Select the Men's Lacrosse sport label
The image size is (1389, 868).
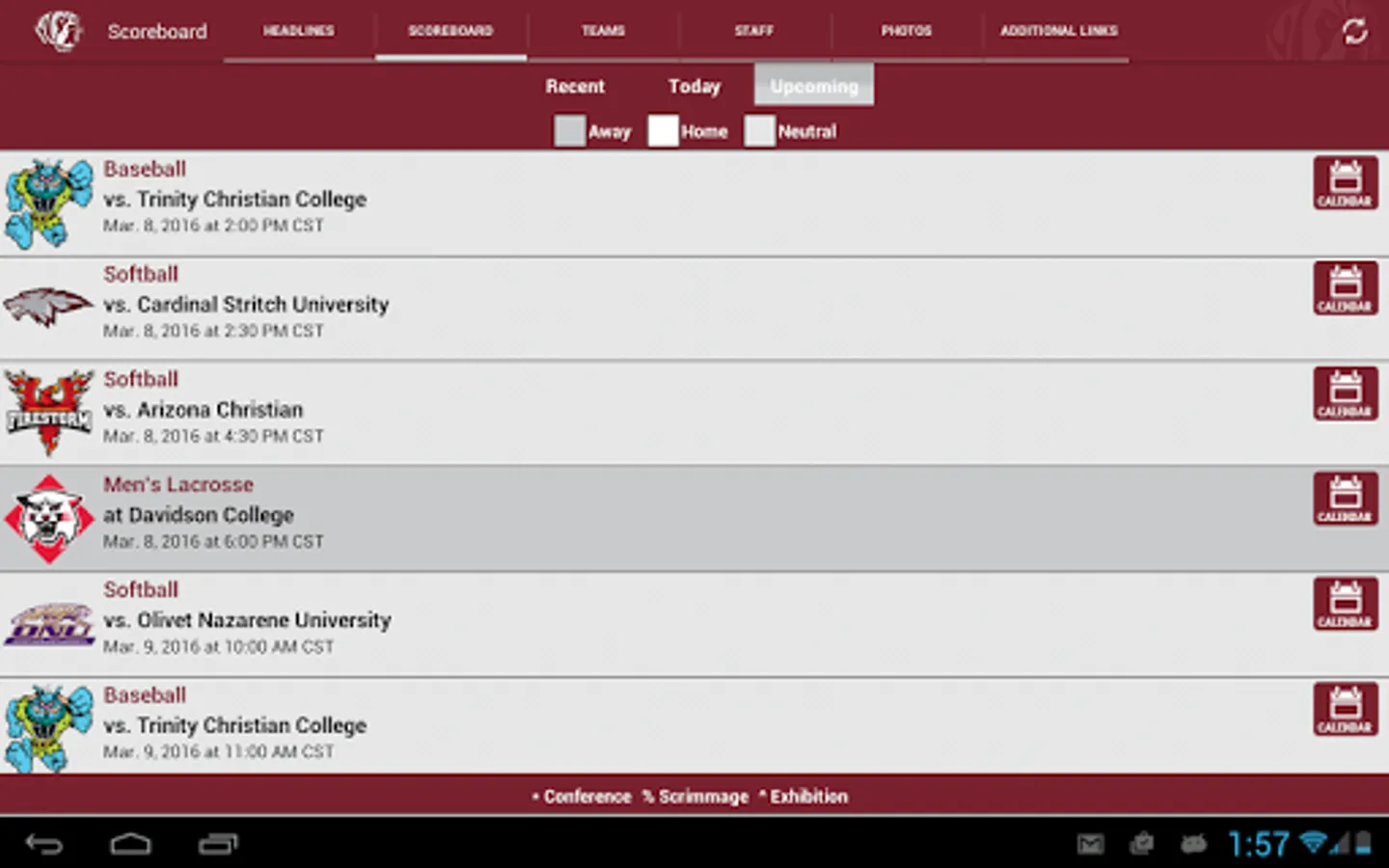tap(178, 484)
